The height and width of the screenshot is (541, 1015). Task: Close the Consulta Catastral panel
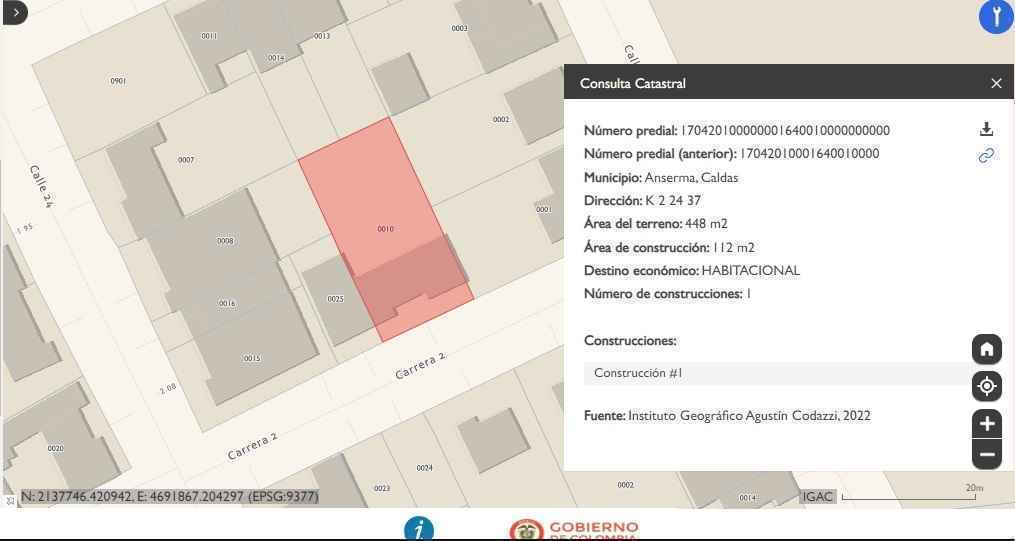point(996,83)
